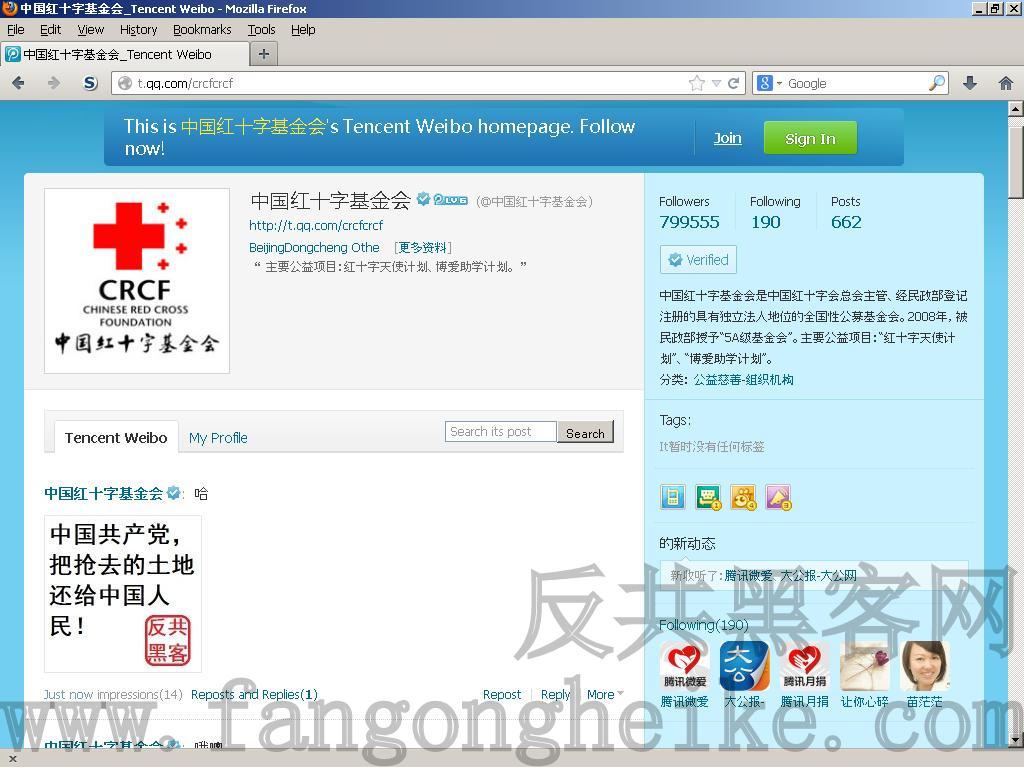Open the Bookmarks menu
The height and width of the screenshot is (768, 1024).
coord(202,29)
